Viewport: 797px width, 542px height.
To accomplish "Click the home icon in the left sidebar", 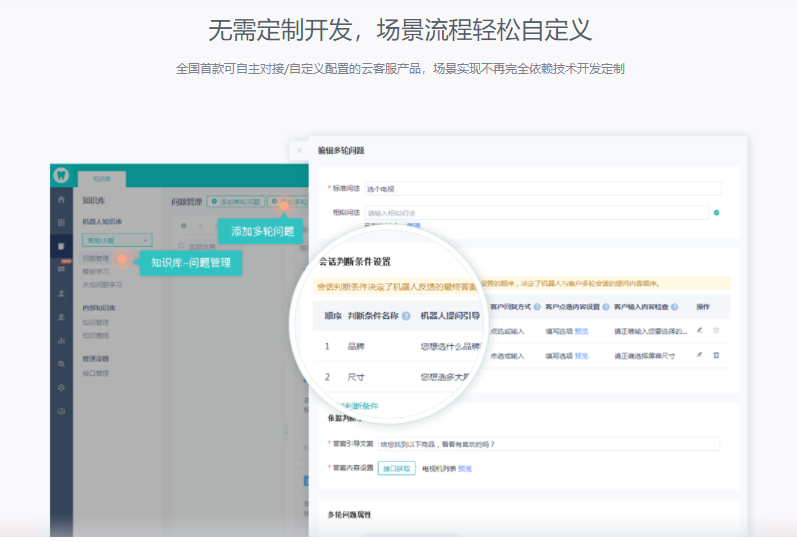I will [x=61, y=201].
